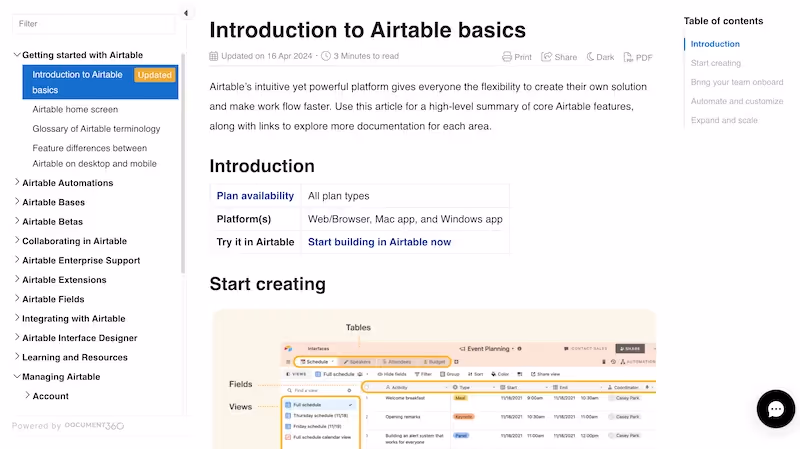Click the calendar icon beside the updated date

click(x=214, y=56)
